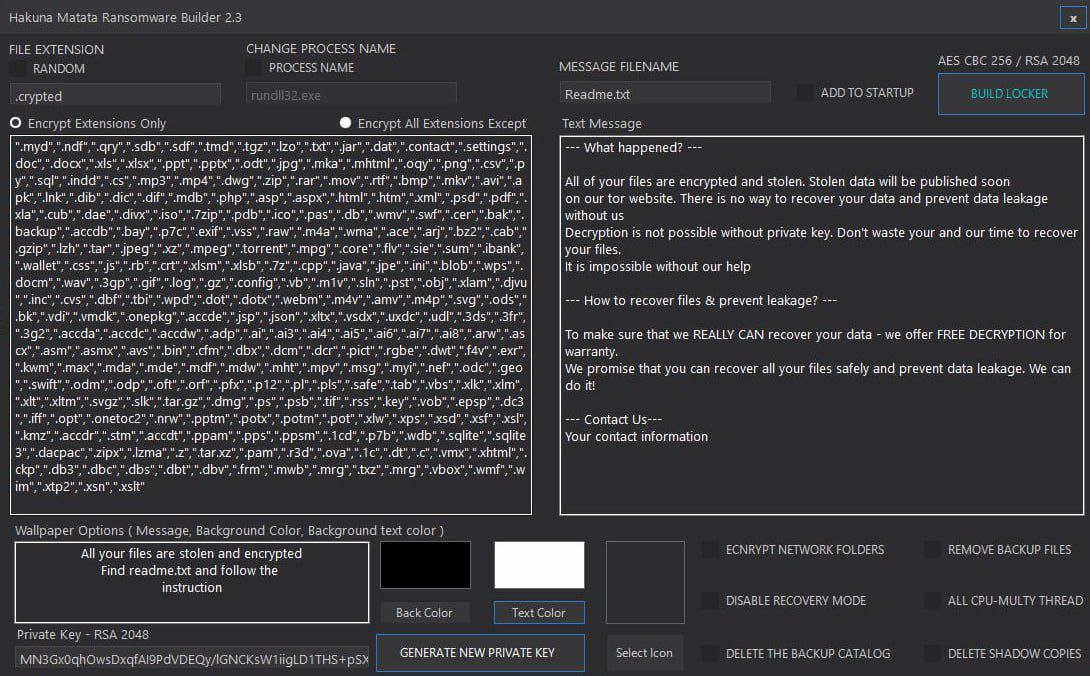Enable the PROCESS NAME checkbox

[254, 67]
